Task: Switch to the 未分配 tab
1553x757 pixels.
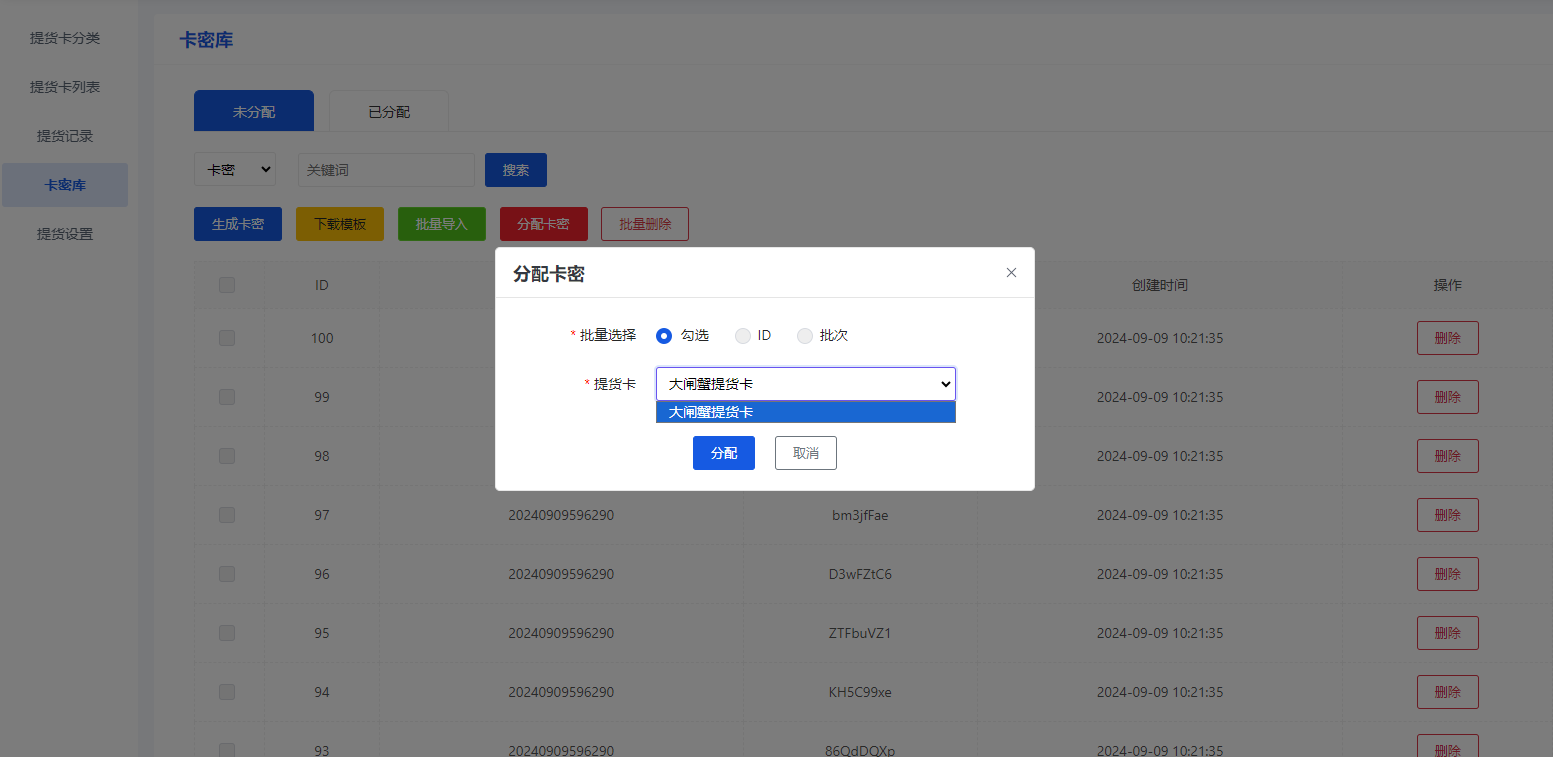Action: point(253,111)
